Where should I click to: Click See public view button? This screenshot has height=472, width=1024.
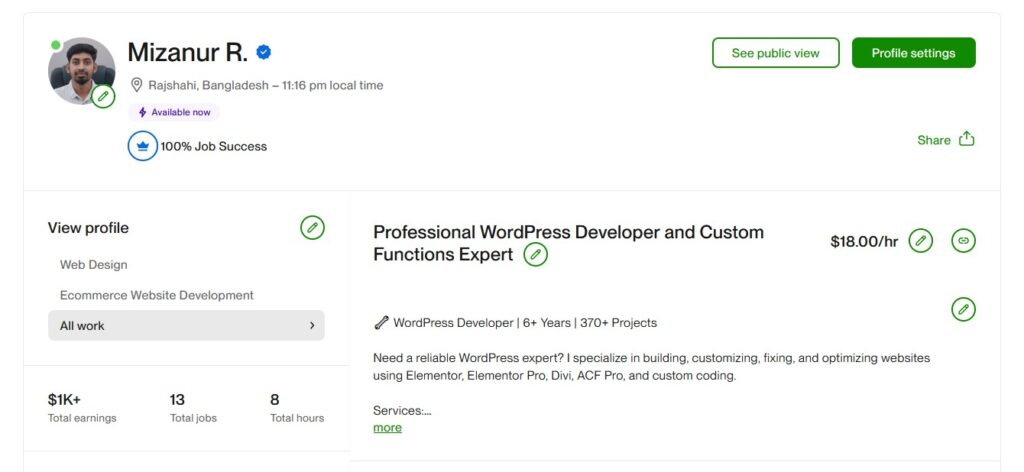(775, 53)
